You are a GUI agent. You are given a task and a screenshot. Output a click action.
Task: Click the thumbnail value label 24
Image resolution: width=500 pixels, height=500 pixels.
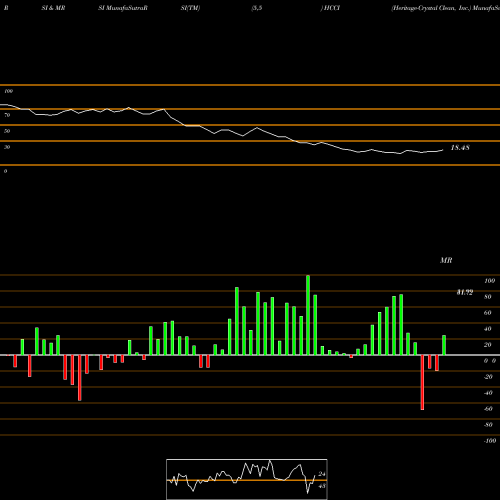pos(322,474)
